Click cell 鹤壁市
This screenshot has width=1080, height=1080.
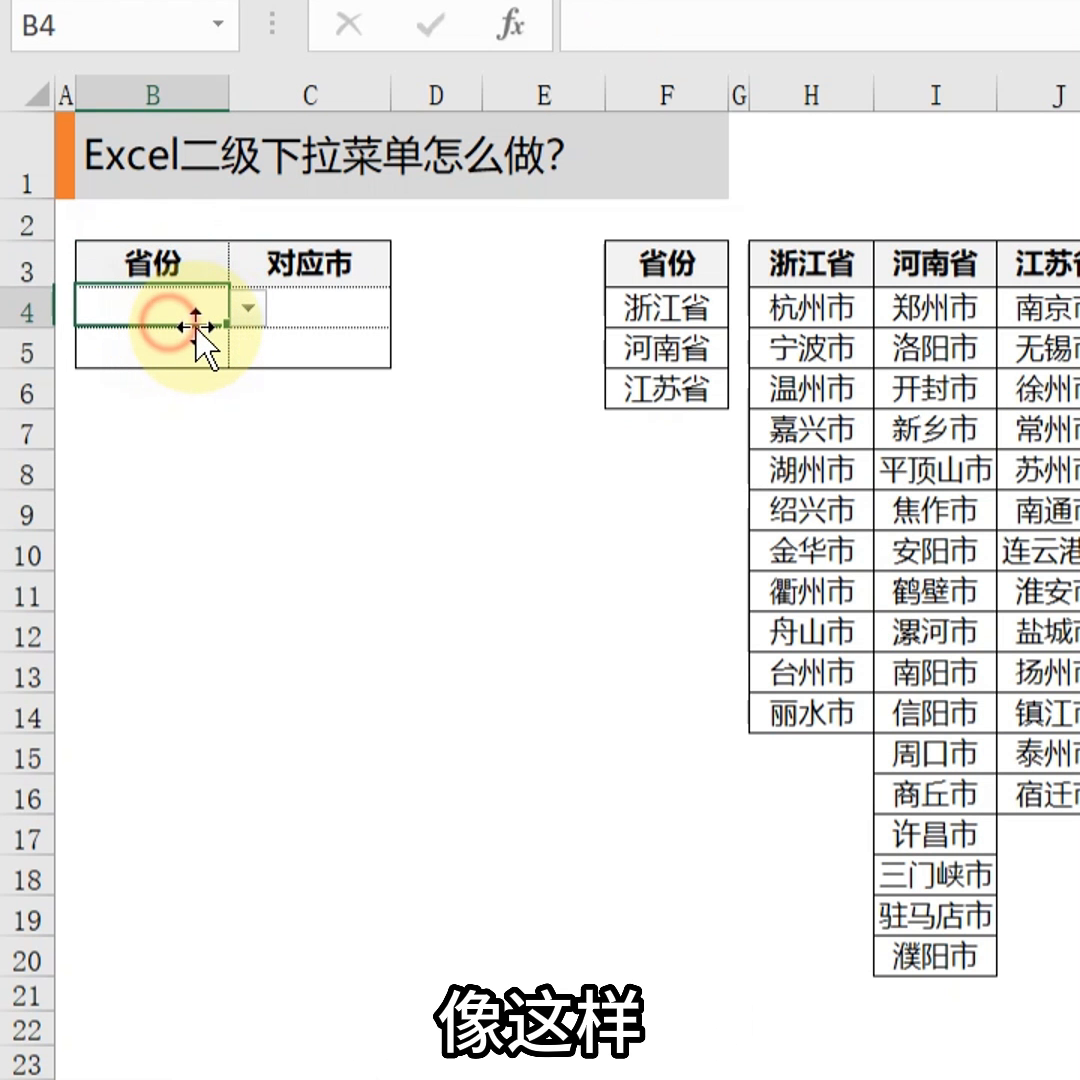935,591
